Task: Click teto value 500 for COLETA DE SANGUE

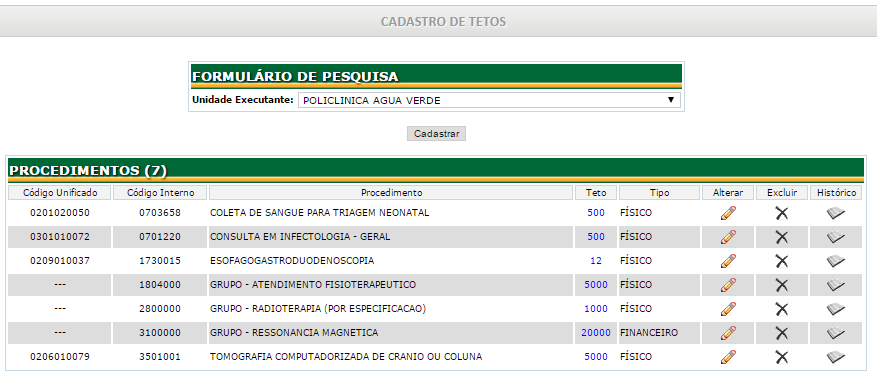Action: (596, 213)
